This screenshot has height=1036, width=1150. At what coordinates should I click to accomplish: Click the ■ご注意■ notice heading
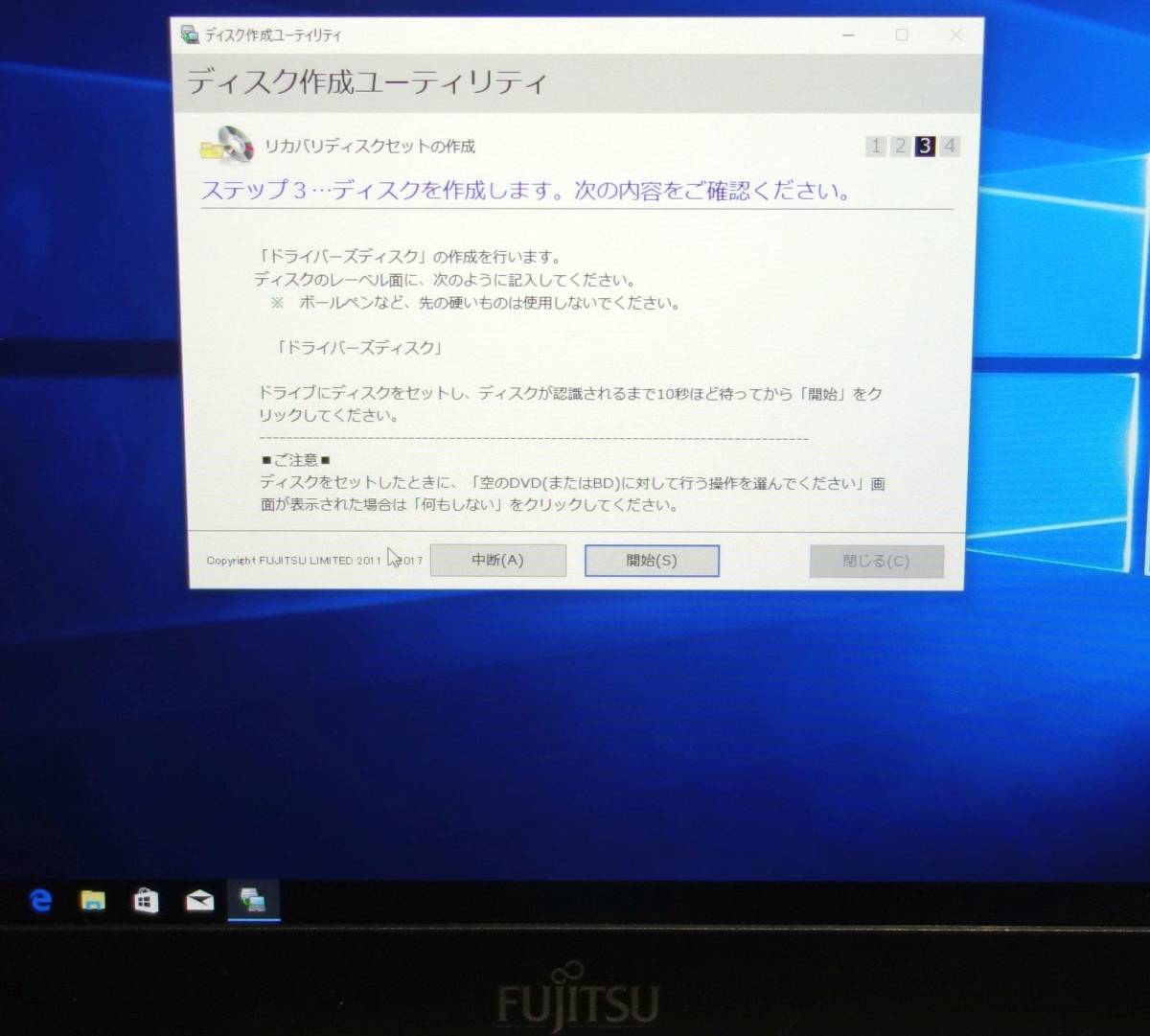tap(296, 460)
